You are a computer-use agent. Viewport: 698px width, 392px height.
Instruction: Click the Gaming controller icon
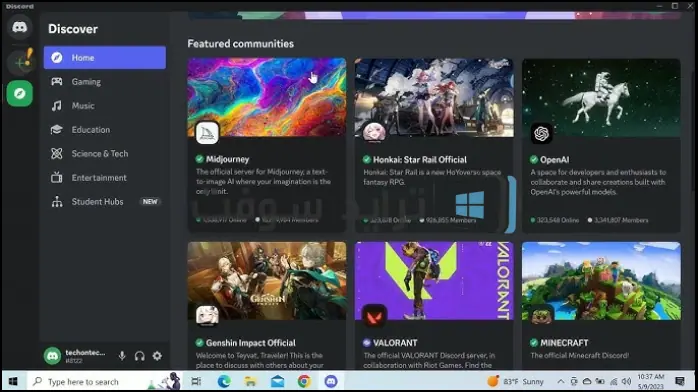(x=57, y=81)
